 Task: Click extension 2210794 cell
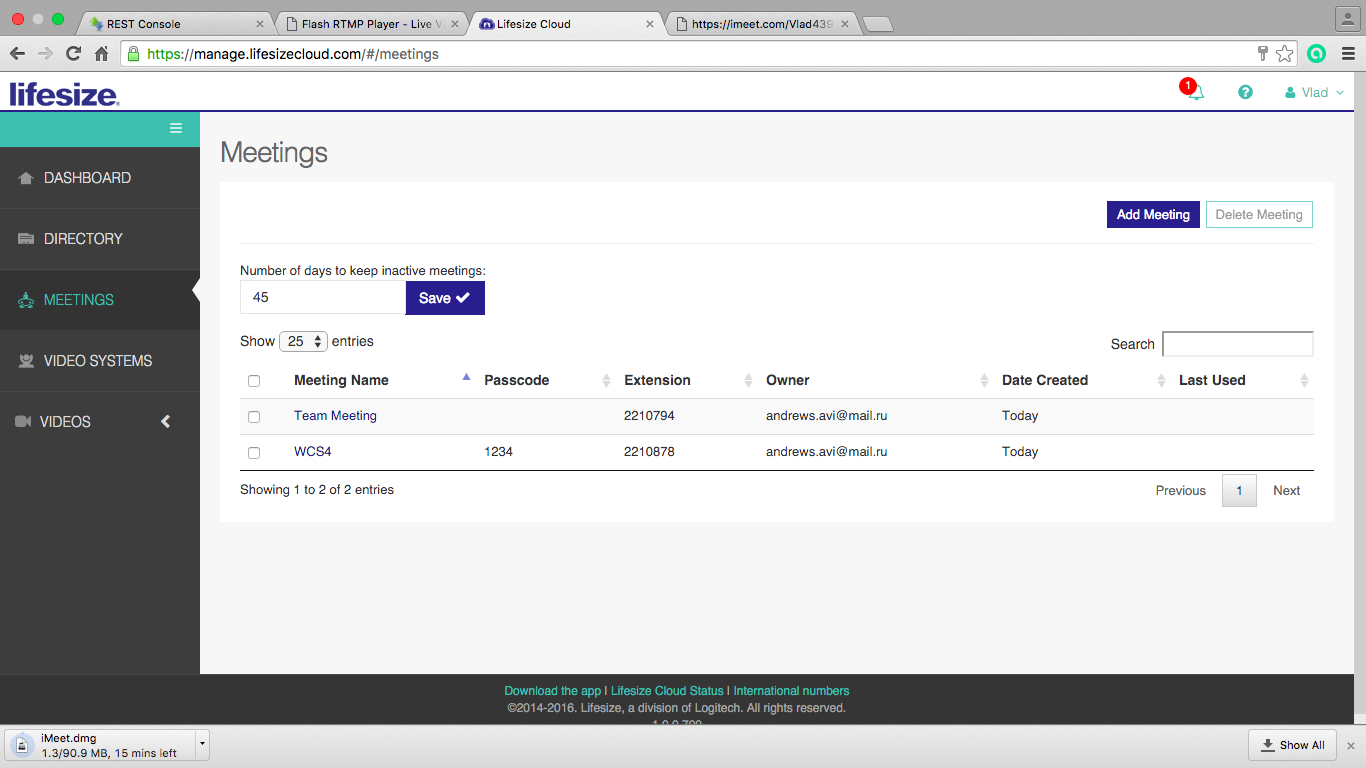coord(649,416)
